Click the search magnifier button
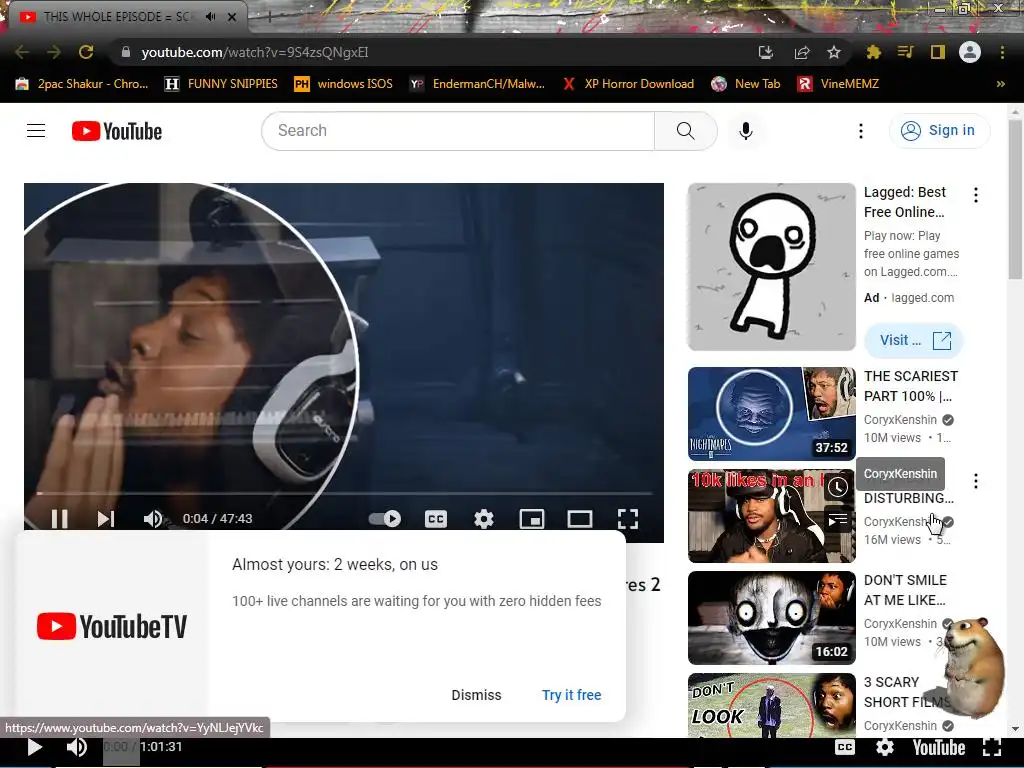Viewport: 1024px width, 768px height. pyautogui.click(x=686, y=131)
